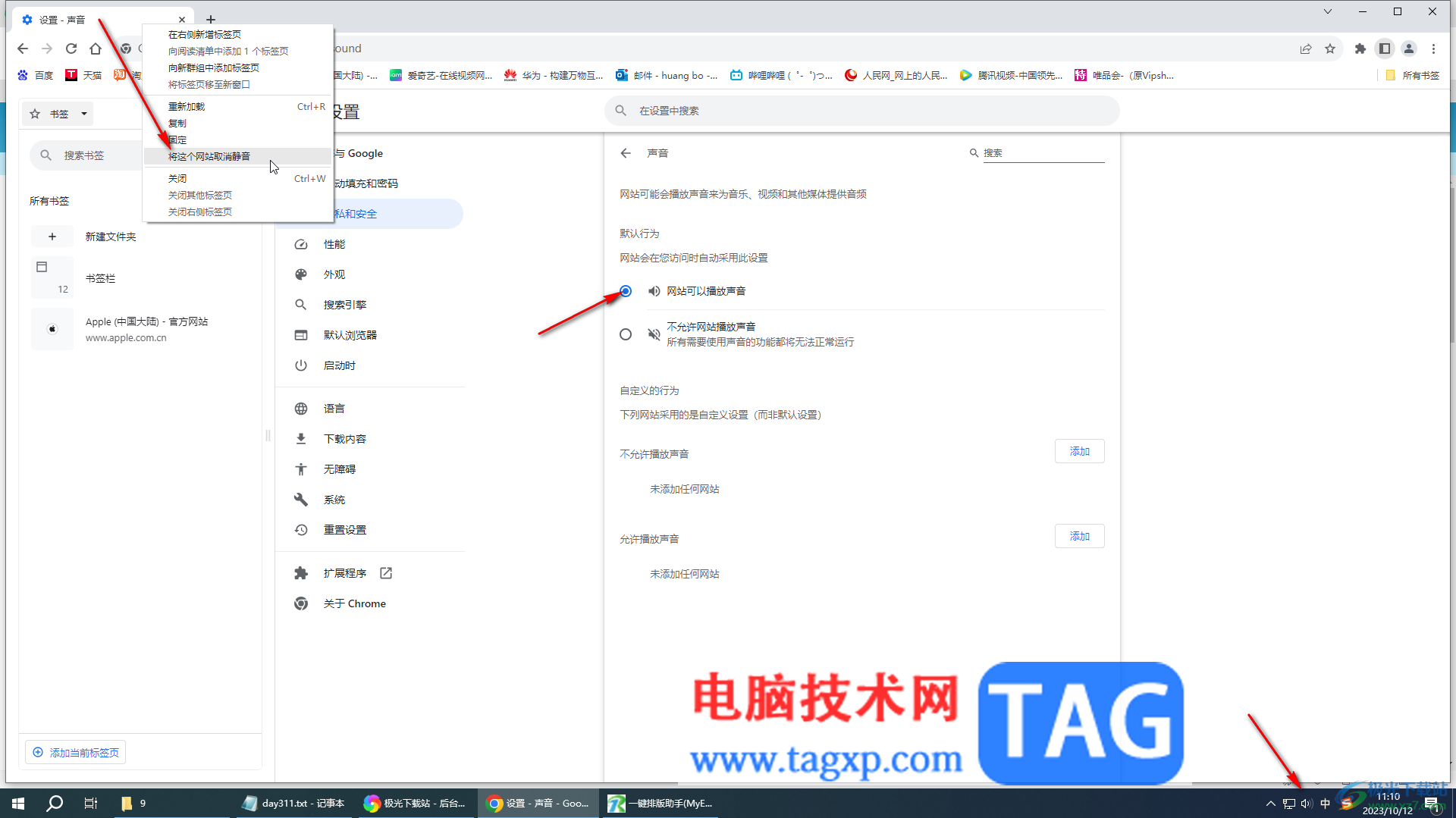Go back from 声音 settings page
The width and height of the screenshot is (1456, 818).
click(x=626, y=153)
